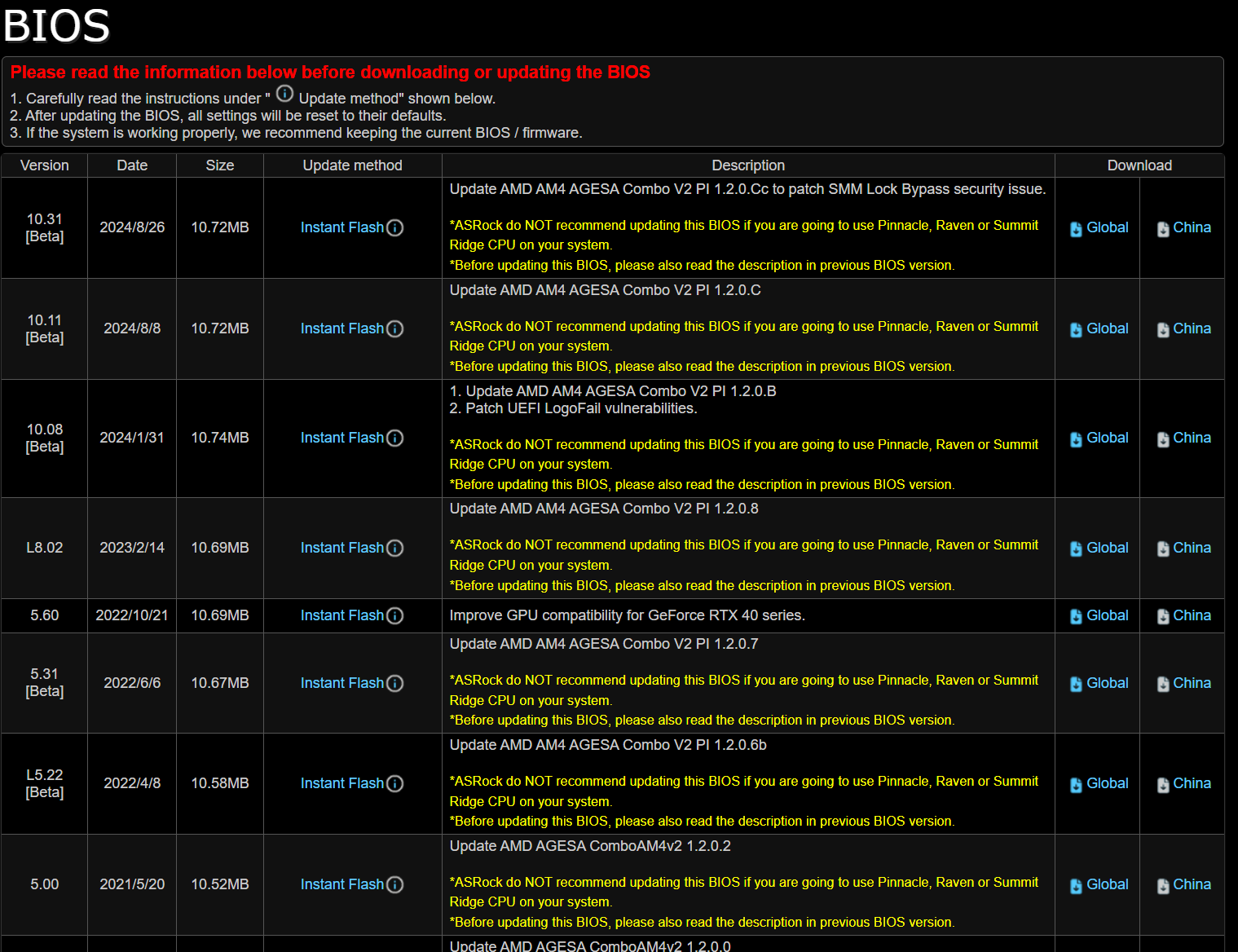Select the size cell 10.74MB
1238x952 pixels.
click(220, 438)
